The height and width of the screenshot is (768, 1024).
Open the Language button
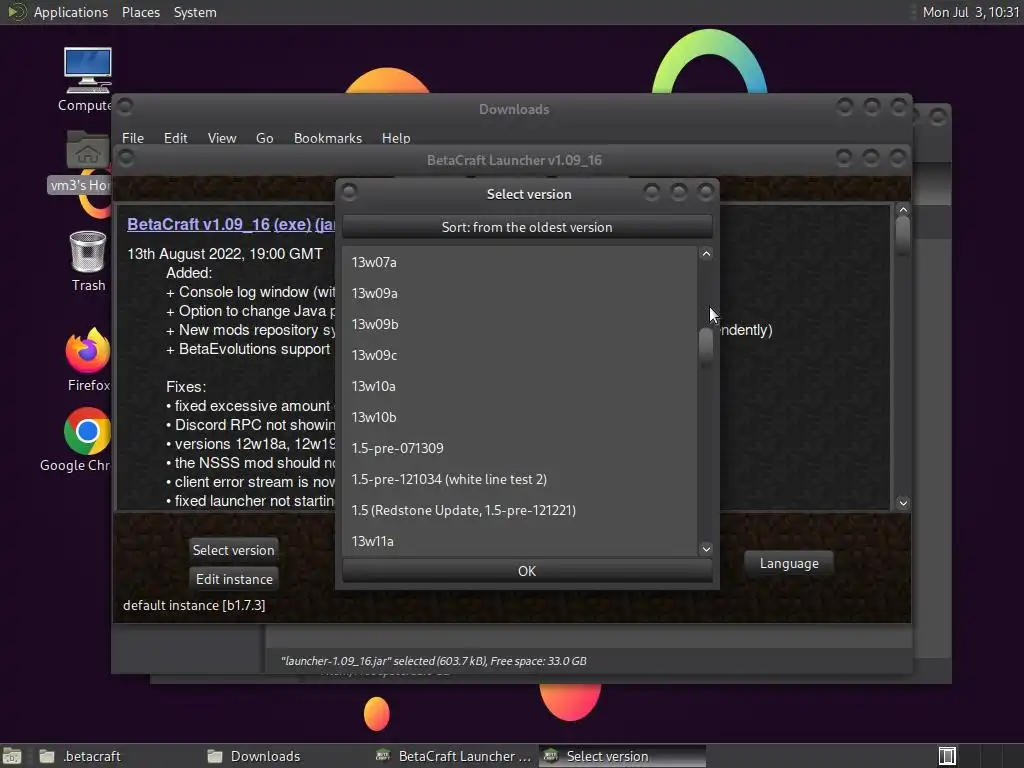[x=789, y=563]
